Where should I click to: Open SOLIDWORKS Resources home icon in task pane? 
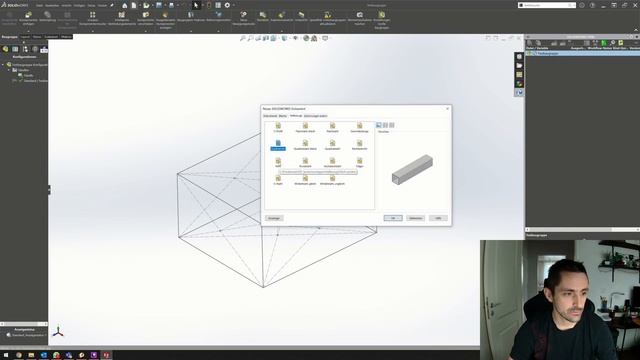tap(519, 57)
